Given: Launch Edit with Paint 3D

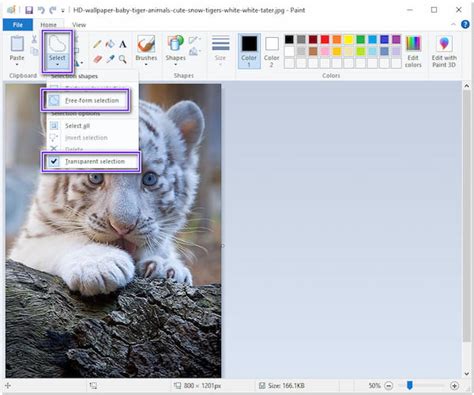Looking at the screenshot, I should (x=444, y=52).
